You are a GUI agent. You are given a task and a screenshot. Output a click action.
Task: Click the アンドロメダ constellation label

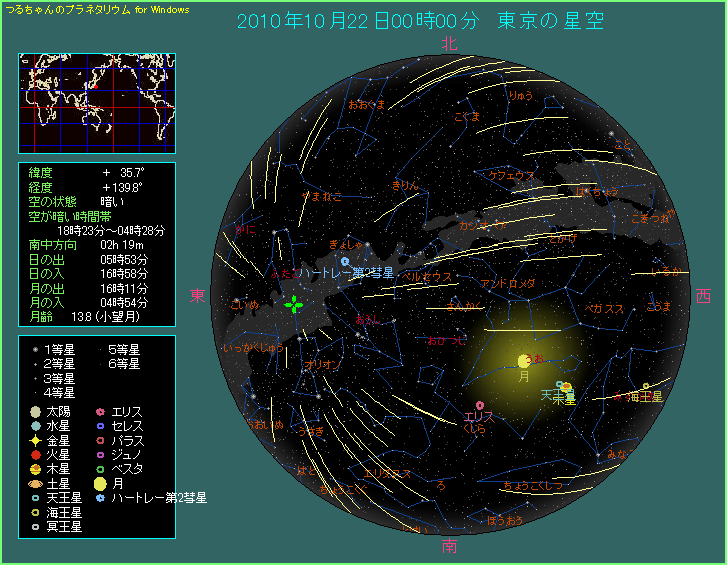(x=508, y=283)
